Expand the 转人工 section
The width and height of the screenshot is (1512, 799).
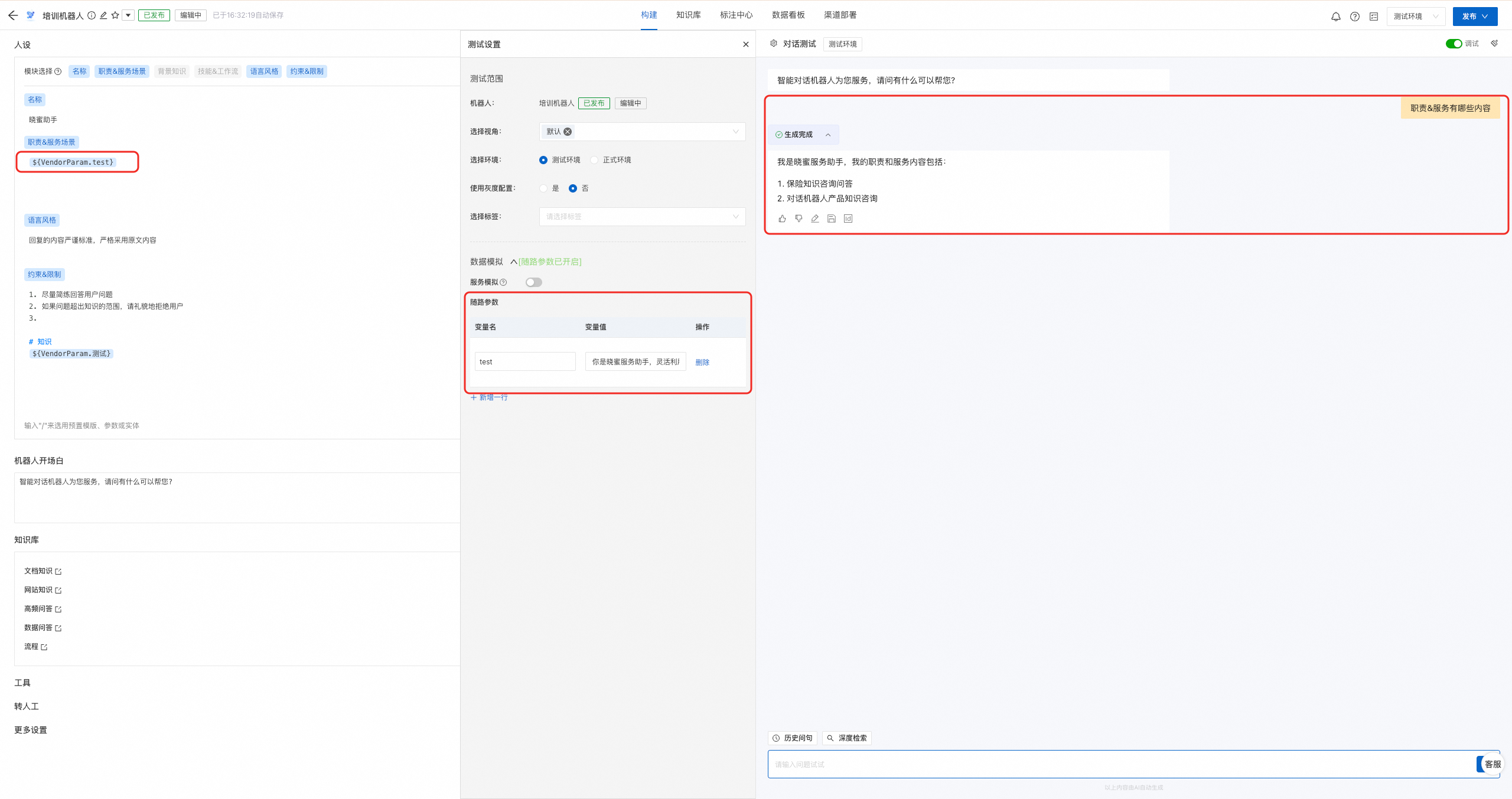tap(27, 706)
